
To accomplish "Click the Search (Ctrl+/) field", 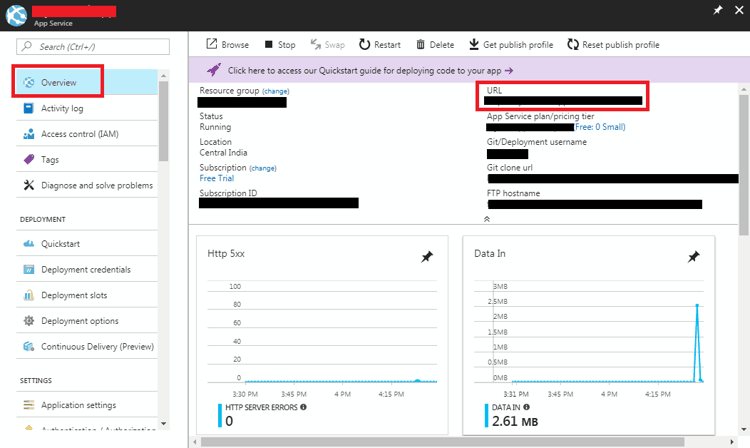I will coord(85,47).
